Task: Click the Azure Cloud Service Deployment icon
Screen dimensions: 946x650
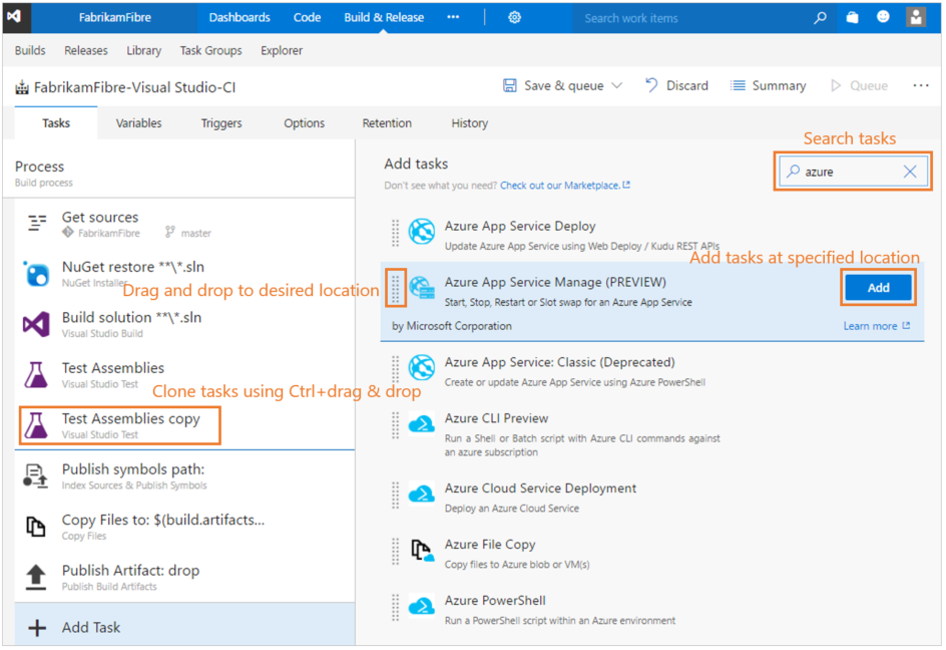Action: point(422,494)
